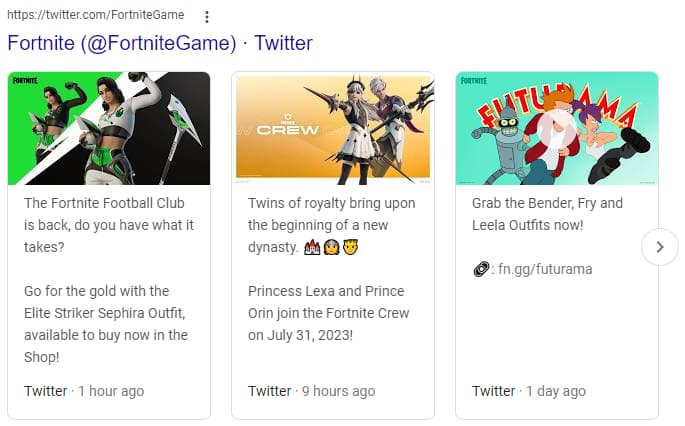Click the castle emoji in the dynasty tweet
Screen dimensions: 685x426
point(312,247)
